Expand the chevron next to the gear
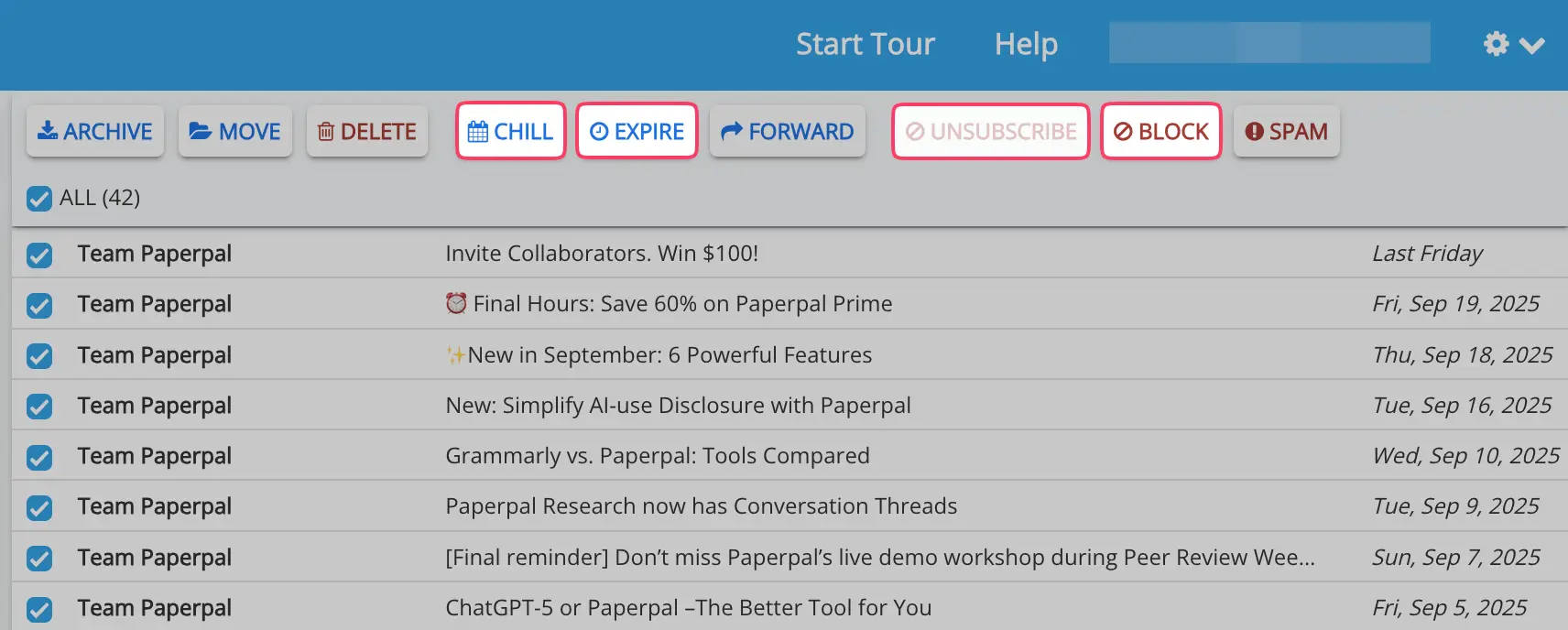The image size is (1568, 630). (1532, 45)
